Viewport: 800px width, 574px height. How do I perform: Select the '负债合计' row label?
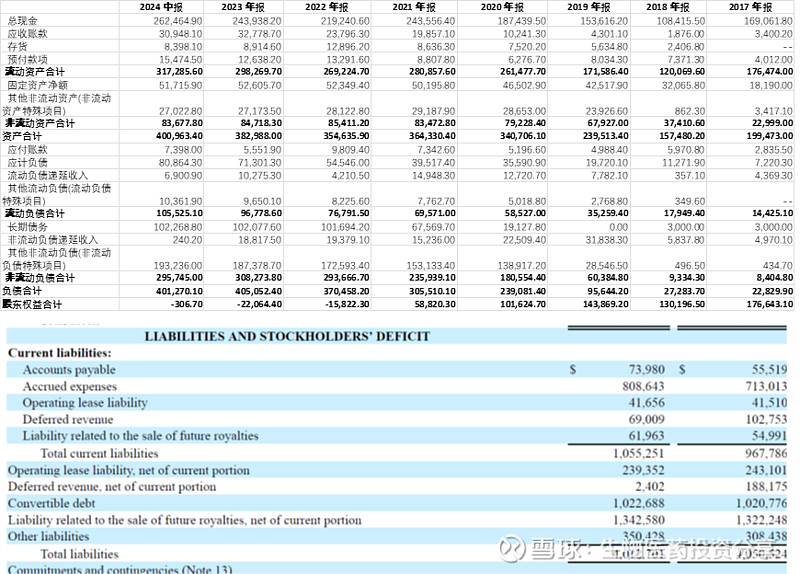(x=22, y=291)
